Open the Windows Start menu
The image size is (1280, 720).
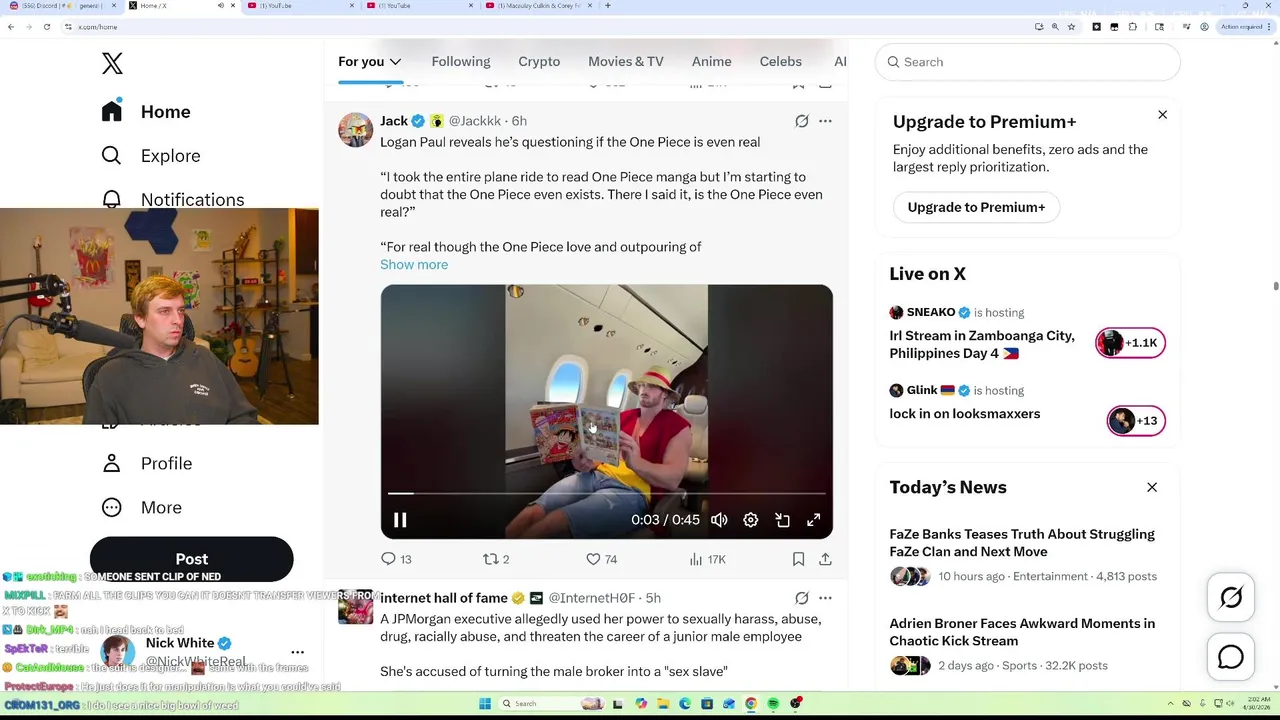[485, 704]
